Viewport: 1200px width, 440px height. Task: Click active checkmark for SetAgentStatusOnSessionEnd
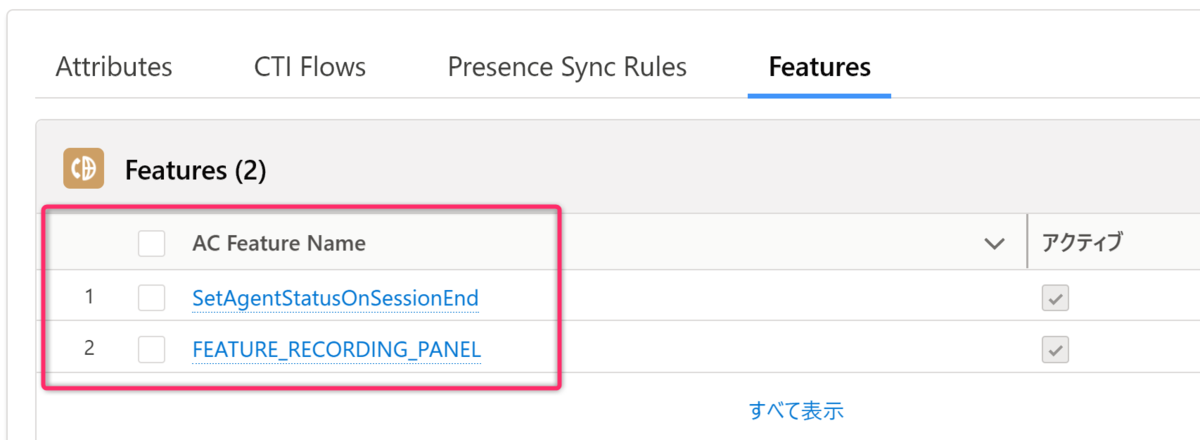pyautogui.click(x=1056, y=297)
